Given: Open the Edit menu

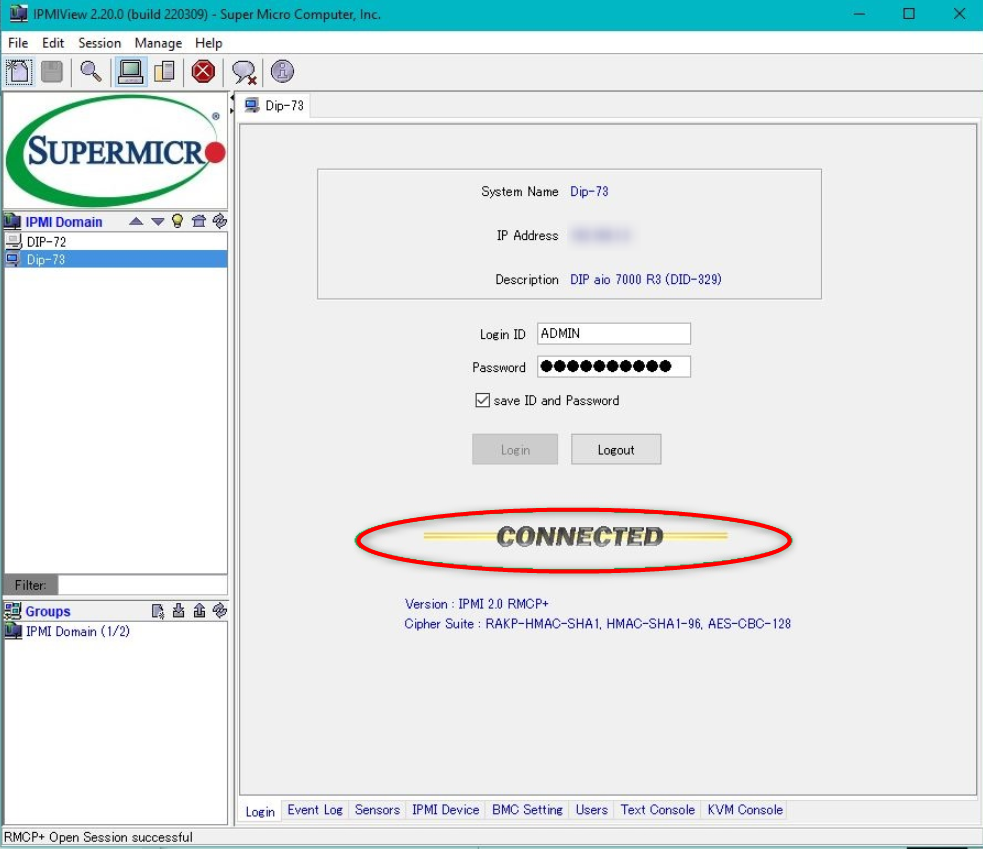Looking at the screenshot, I should click(x=53, y=43).
